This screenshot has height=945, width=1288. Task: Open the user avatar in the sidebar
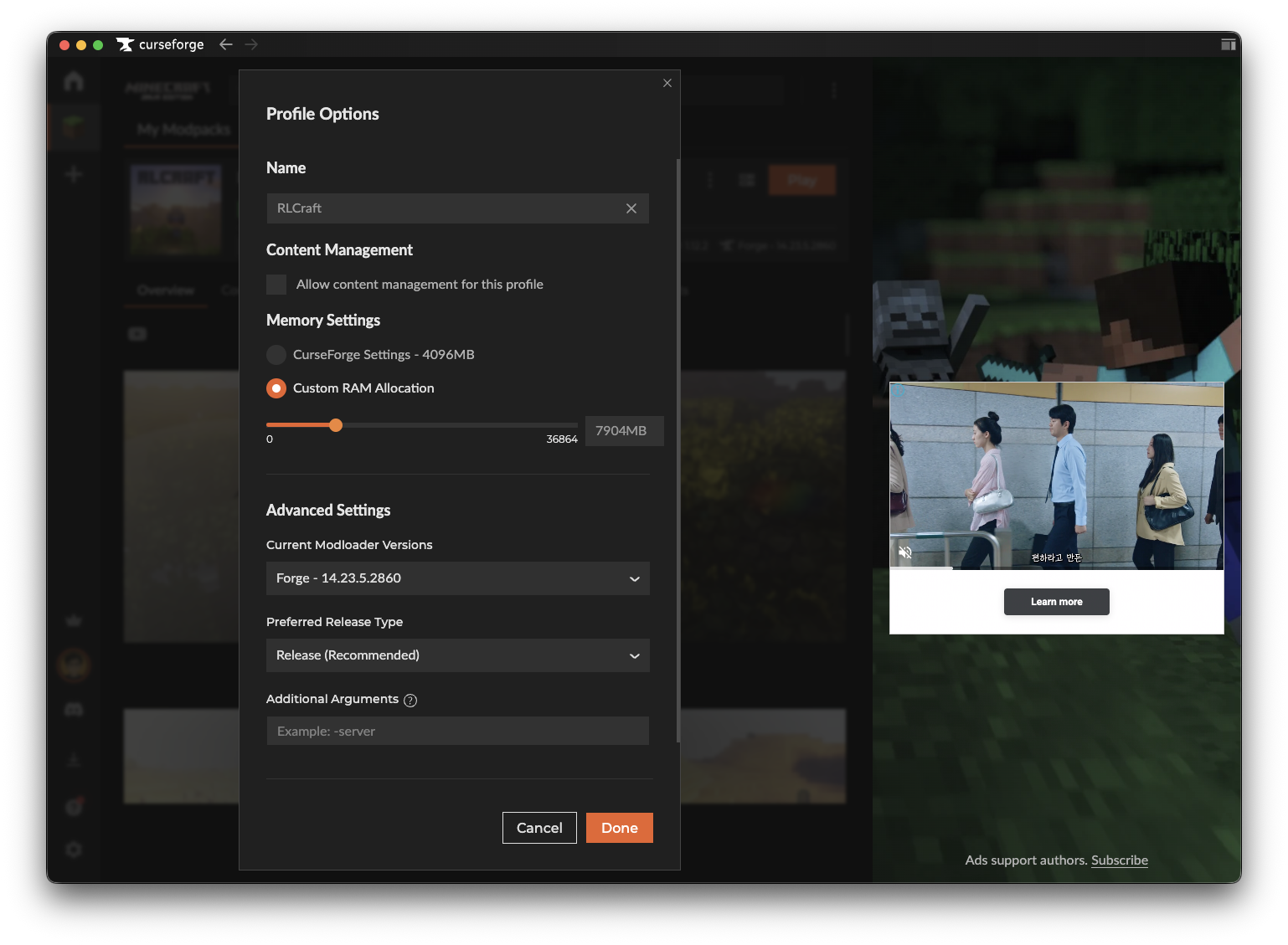[x=74, y=665]
